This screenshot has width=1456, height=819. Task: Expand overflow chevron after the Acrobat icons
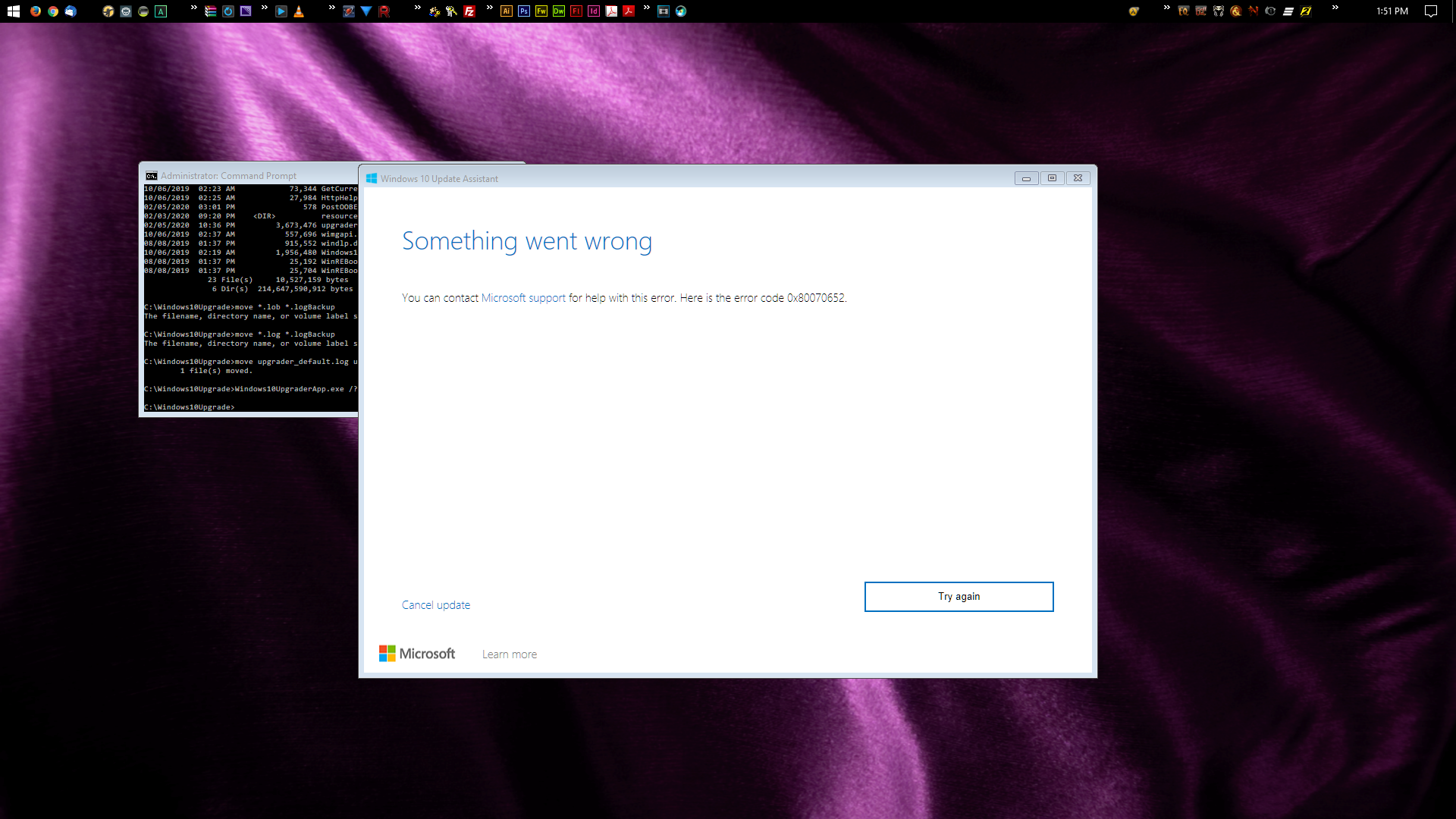(x=646, y=8)
